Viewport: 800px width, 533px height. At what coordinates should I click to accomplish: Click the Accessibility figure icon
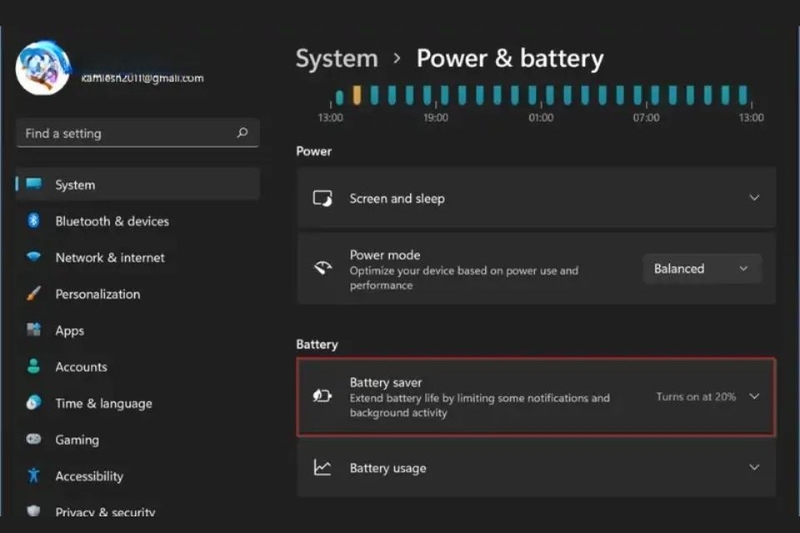pyautogui.click(x=34, y=475)
